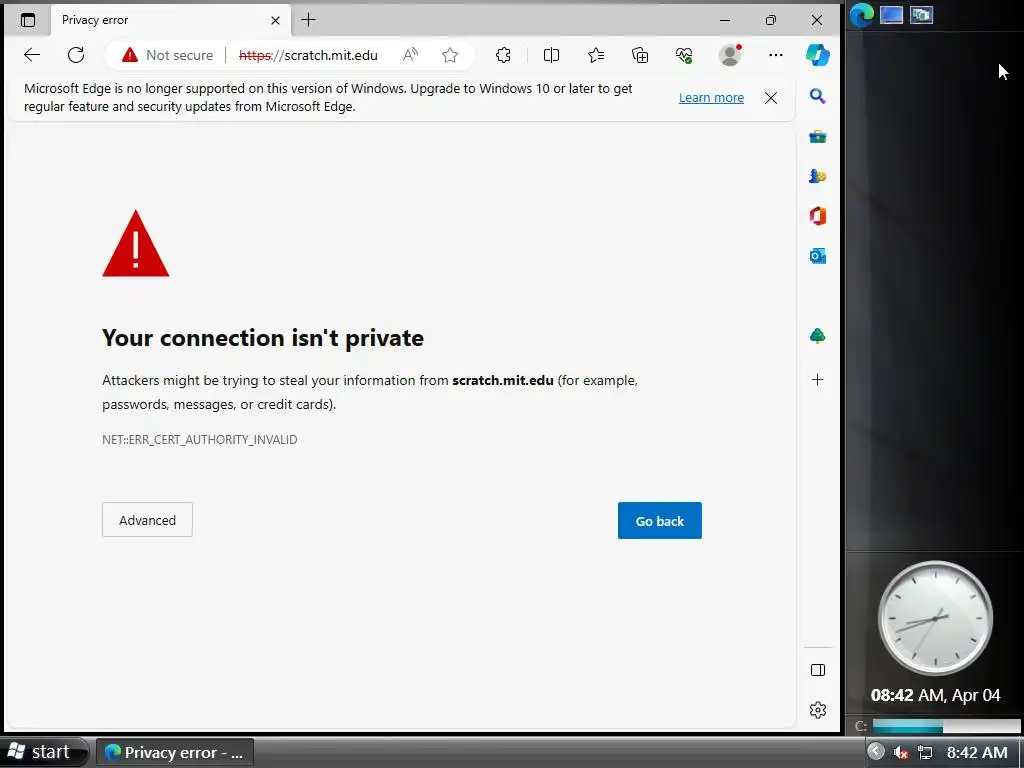This screenshot has height=768, width=1024.
Task: Toggle the sidebar hide button
Action: pos(818,670)
